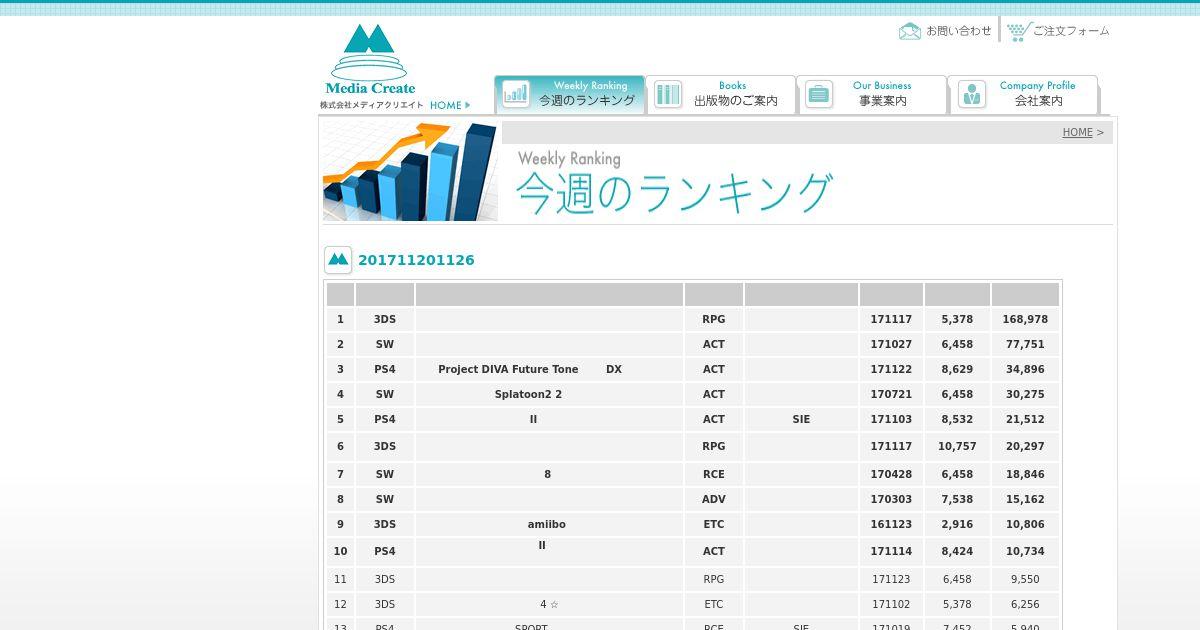
Task: Click sales figure 10,734
Action: 1025,551
